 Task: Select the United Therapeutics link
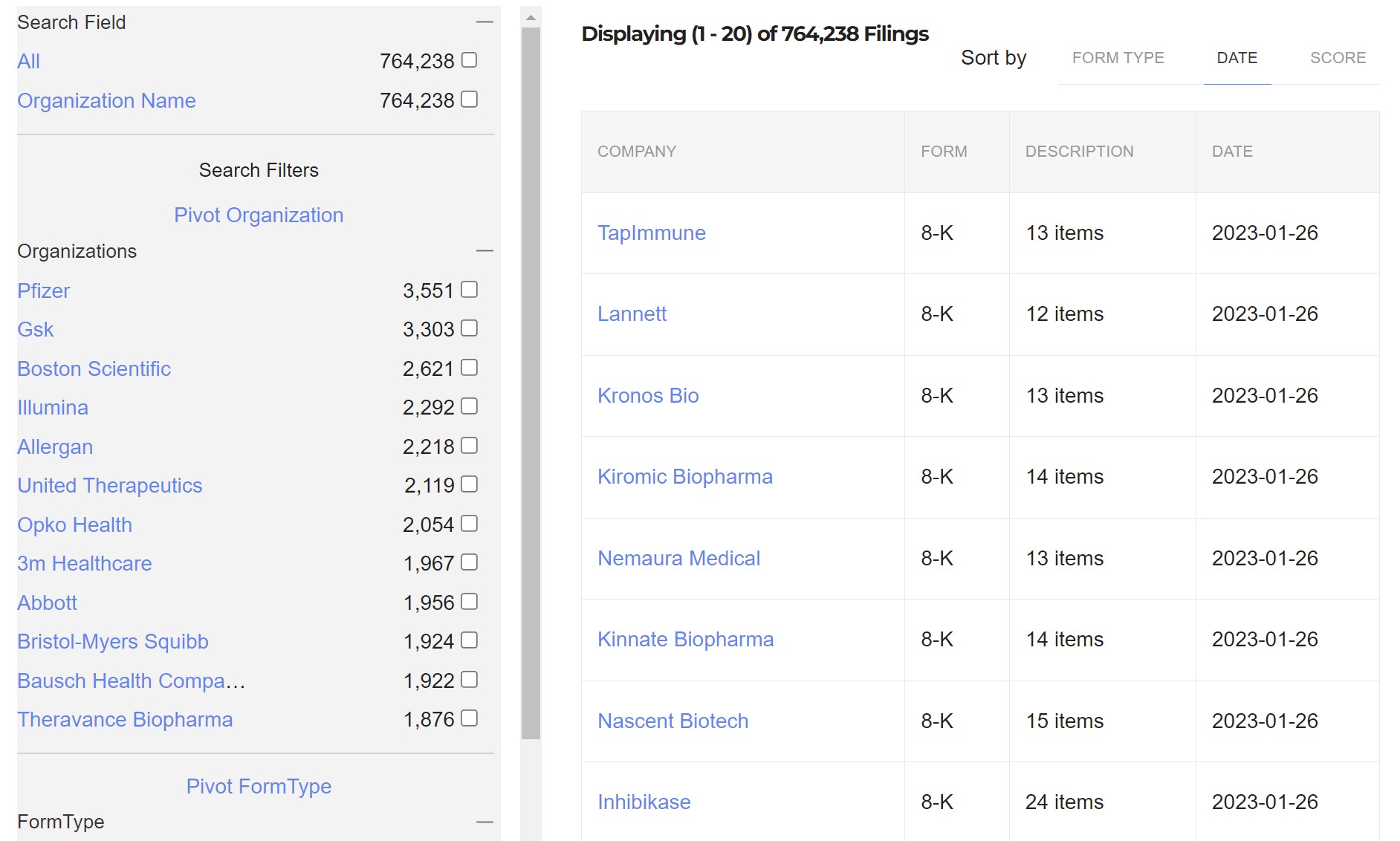[109, 485]
